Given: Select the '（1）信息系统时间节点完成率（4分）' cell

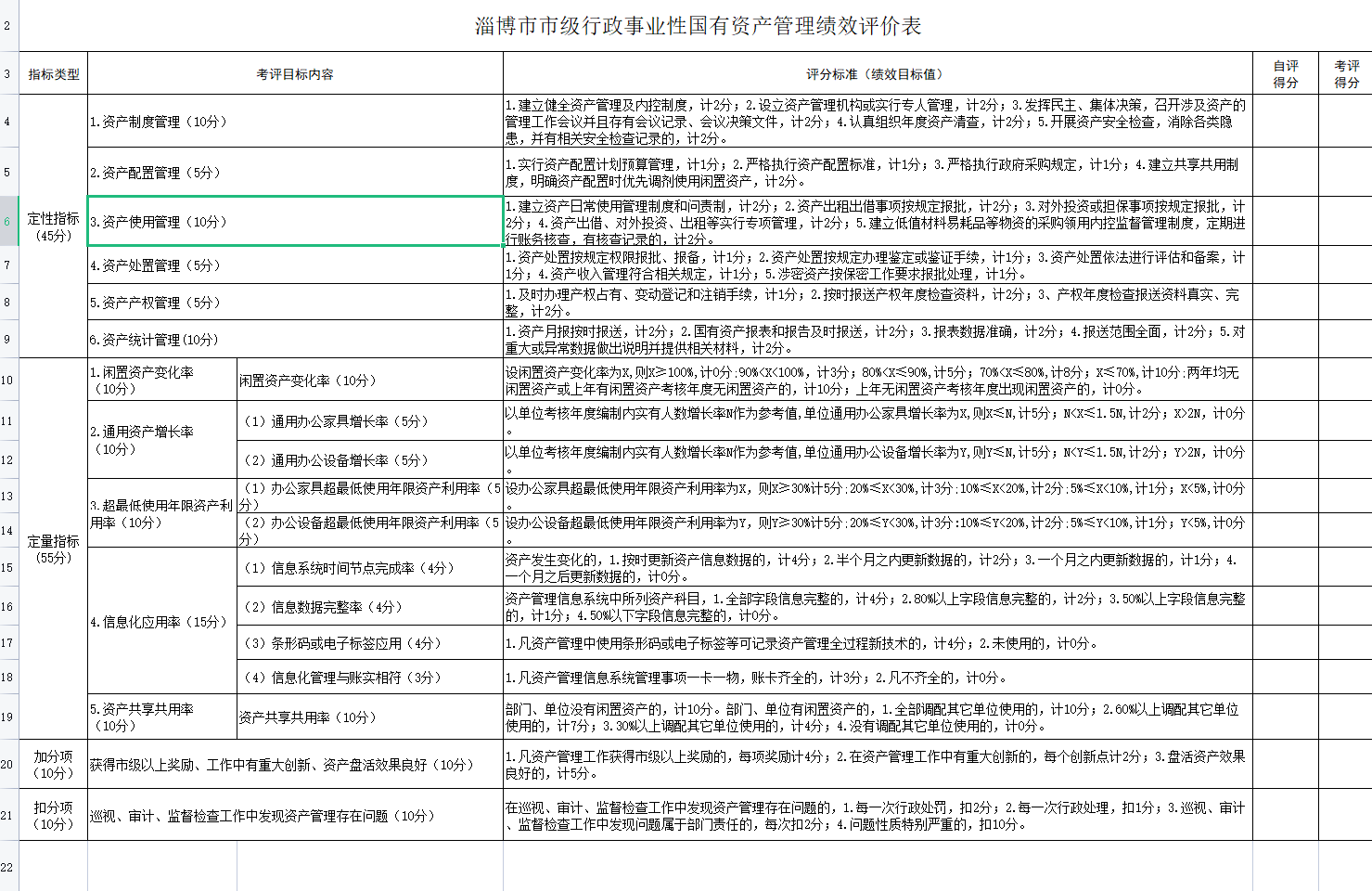Looking at the screenshot, I should point(370,567).
